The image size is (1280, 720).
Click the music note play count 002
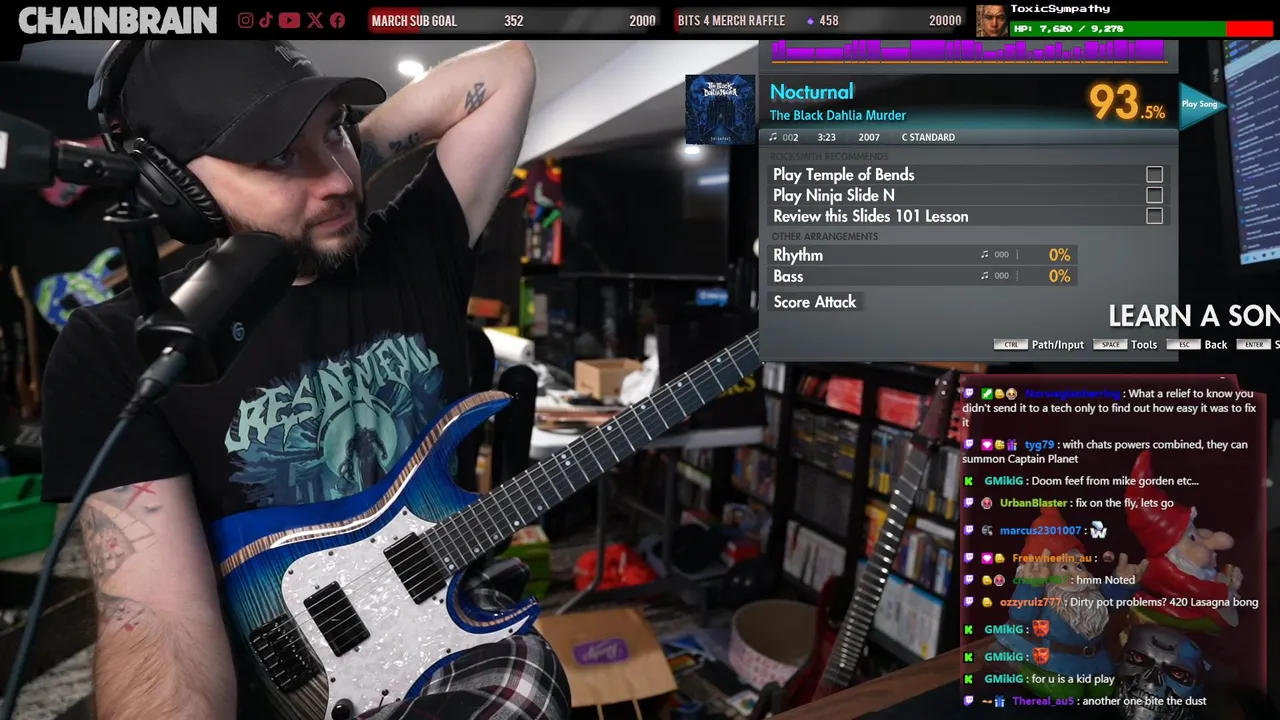point(784,138)
